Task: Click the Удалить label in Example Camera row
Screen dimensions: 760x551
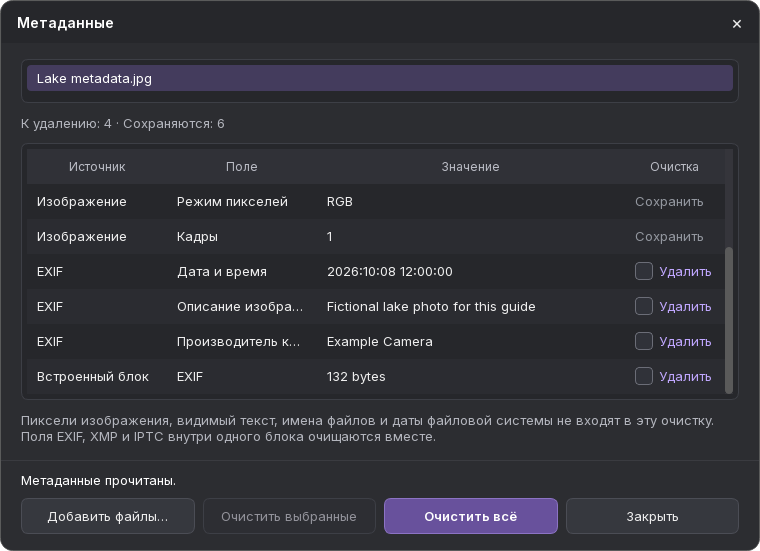Action: (685, 341)
